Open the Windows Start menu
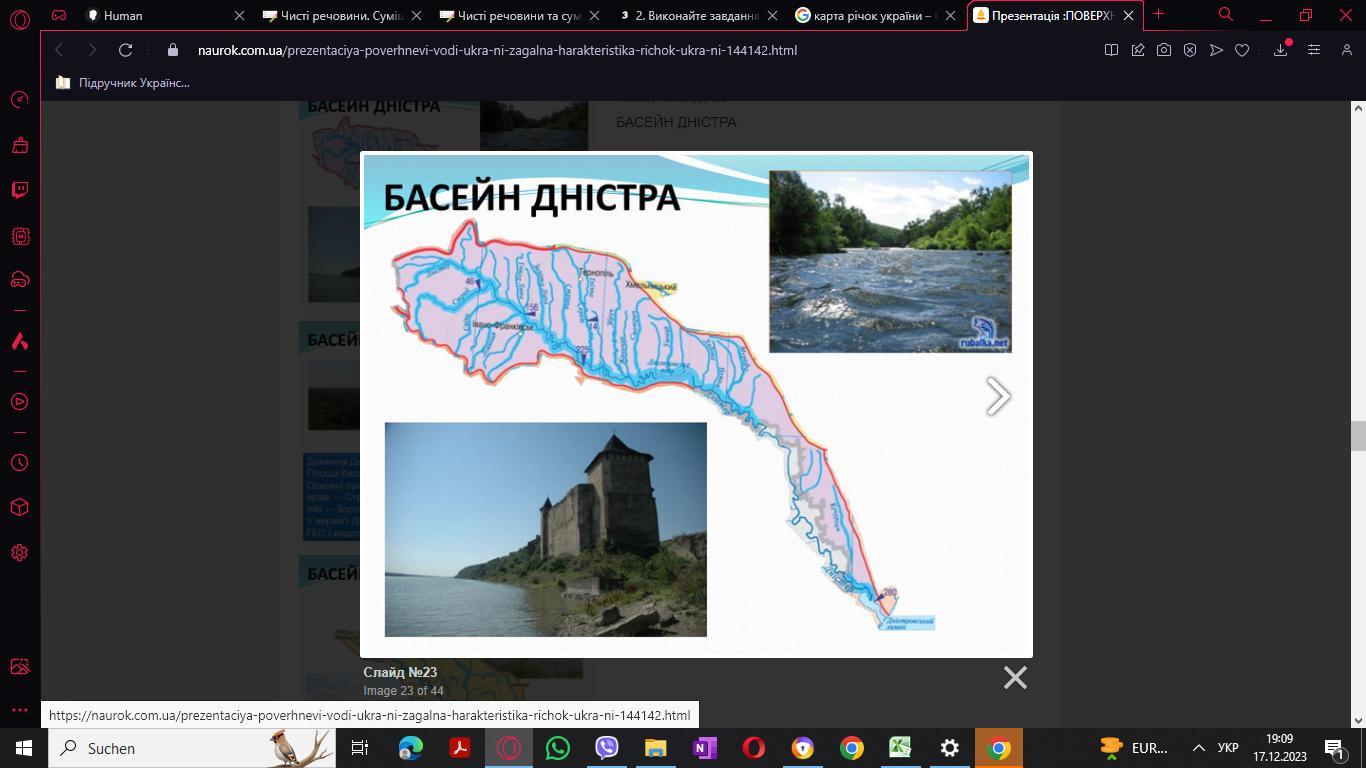Screen dimensions: 1366x768 pos(23,748)
